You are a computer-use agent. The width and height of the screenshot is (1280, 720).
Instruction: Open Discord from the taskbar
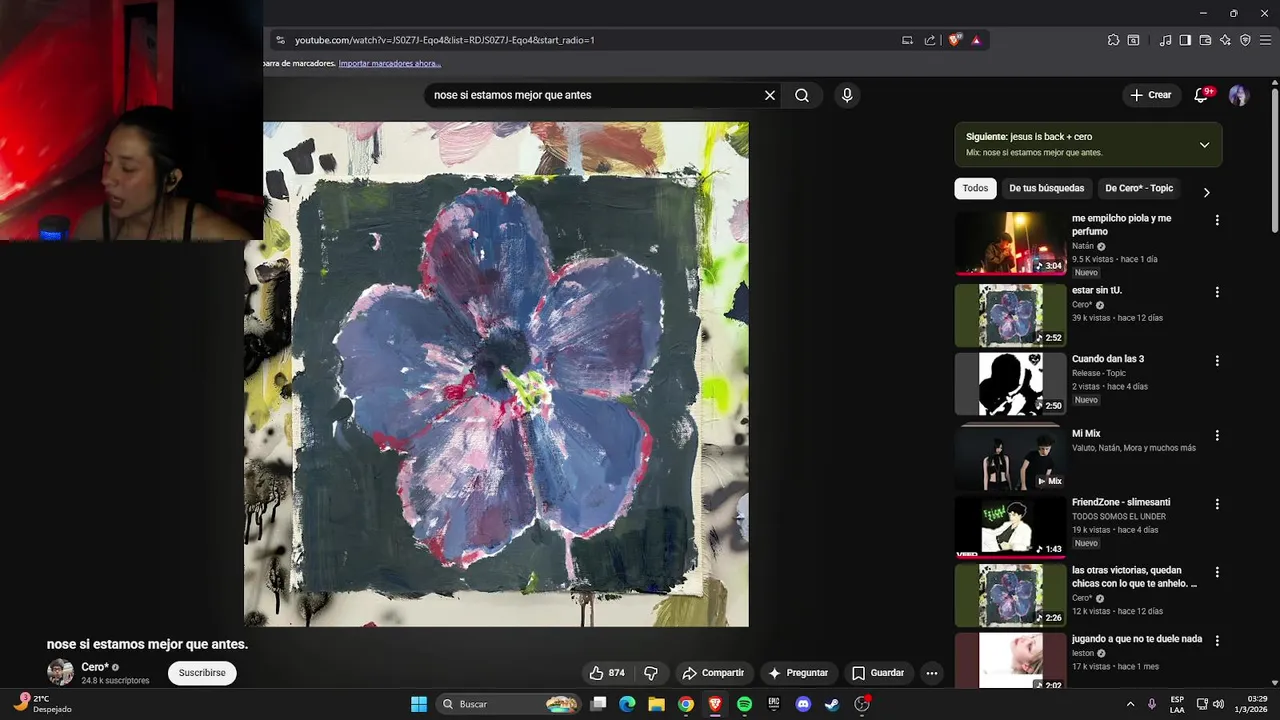click(x=802, y=704)
